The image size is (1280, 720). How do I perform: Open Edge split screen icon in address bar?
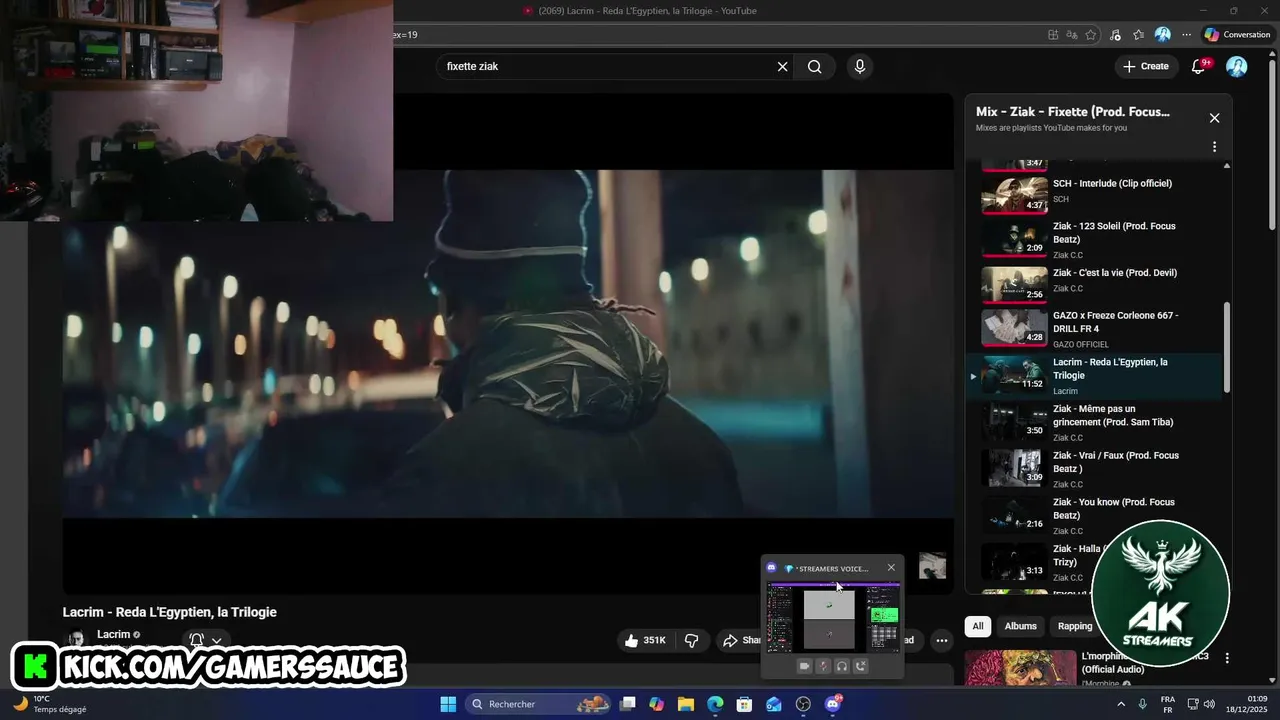pos(1053,35)
